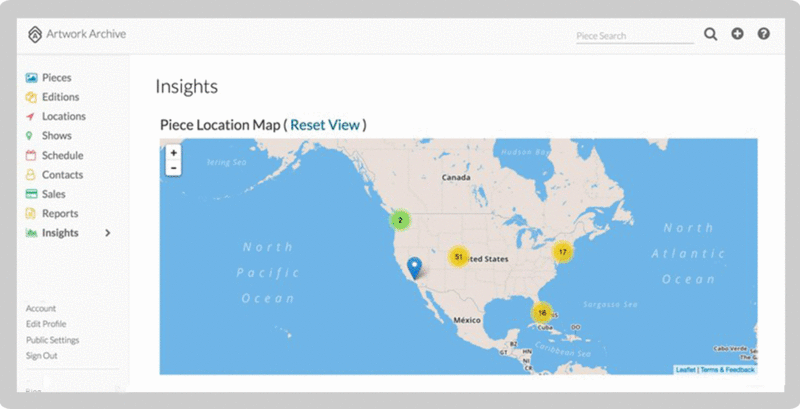Viewport: 800px width, 409px height.
Task: Click the Reset View link
Action: coord(324,125)
